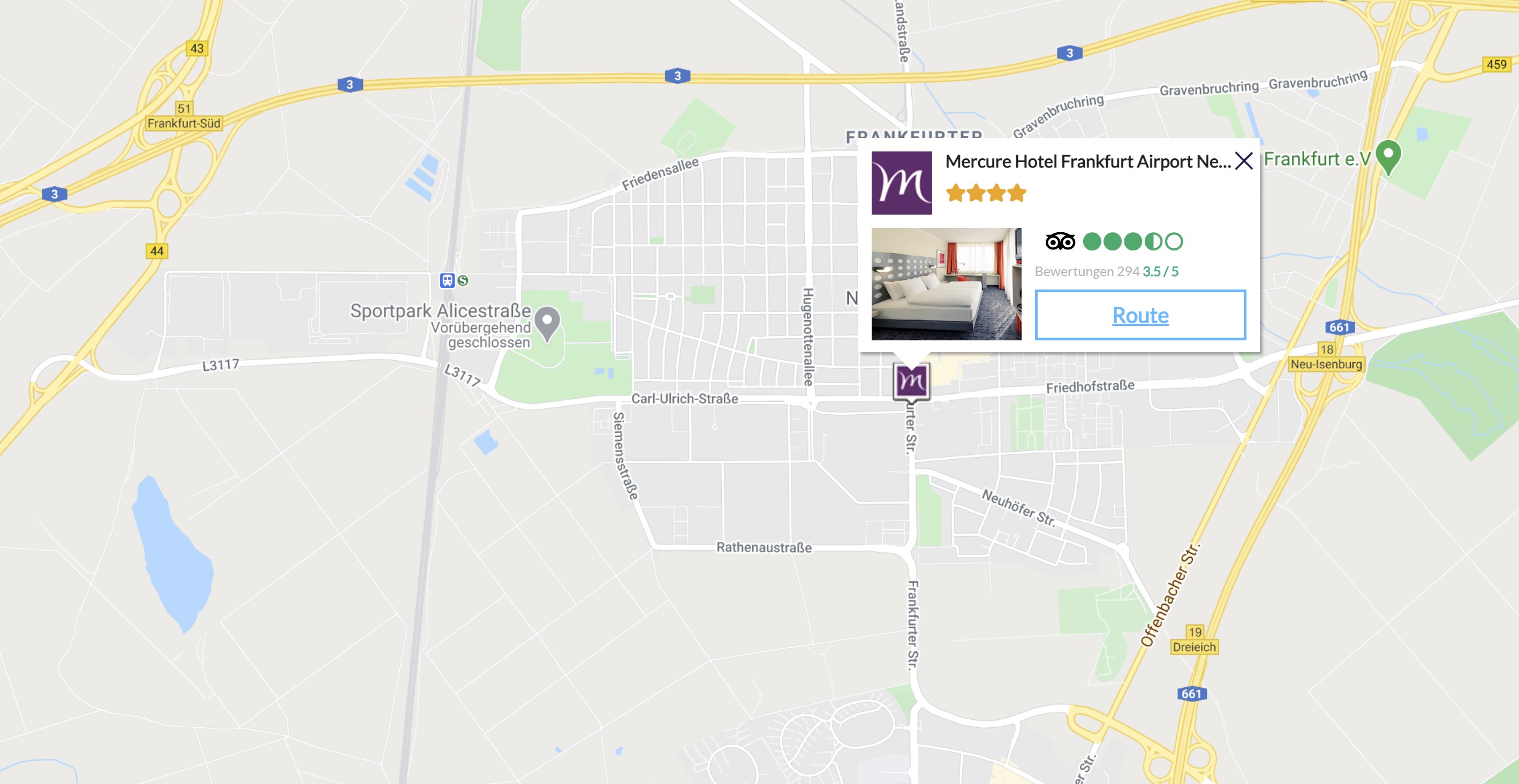Click the 3.5 / 5 rating score
This screenshot has height=784, width=1519.
tap(1160, 271)
